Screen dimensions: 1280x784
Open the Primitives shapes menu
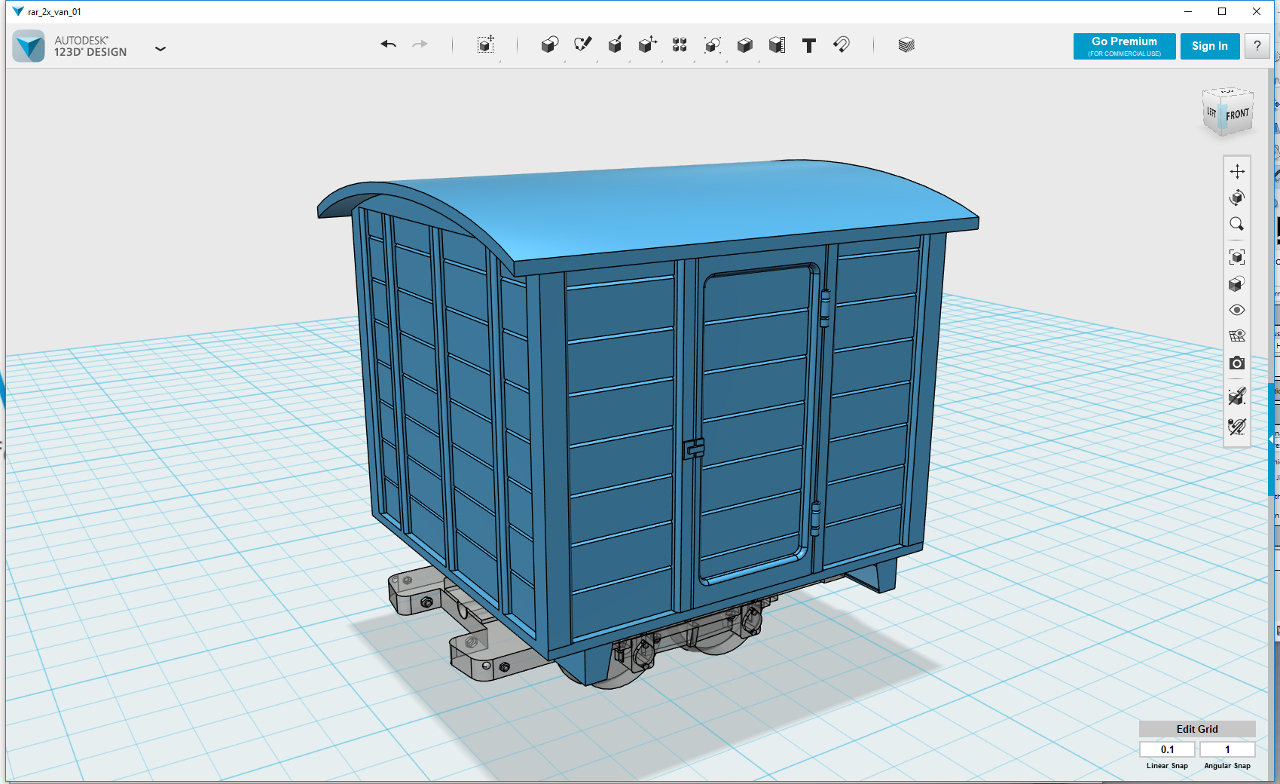tap(549, 45)
